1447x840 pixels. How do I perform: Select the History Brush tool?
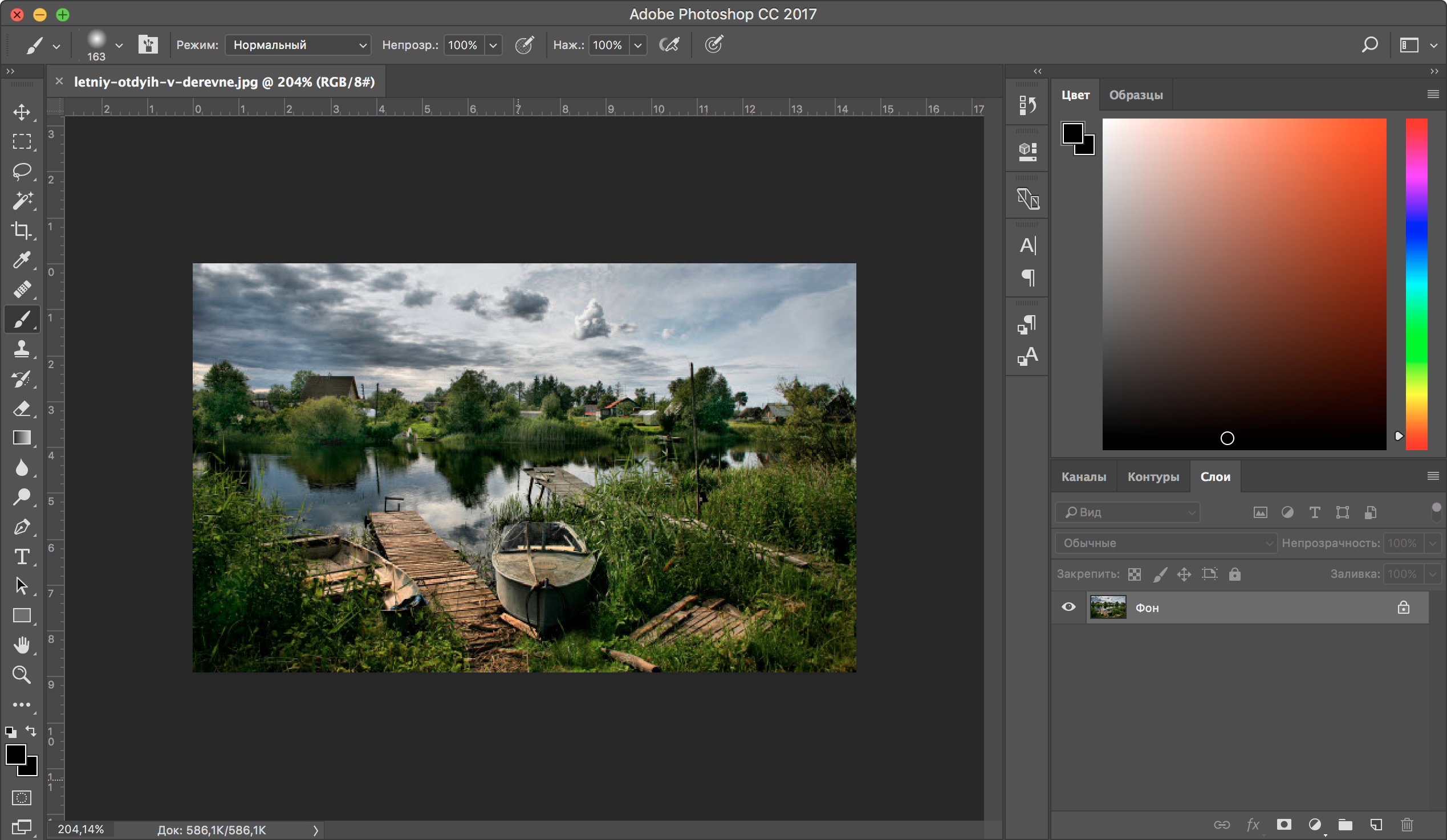[x=22, y=379]
